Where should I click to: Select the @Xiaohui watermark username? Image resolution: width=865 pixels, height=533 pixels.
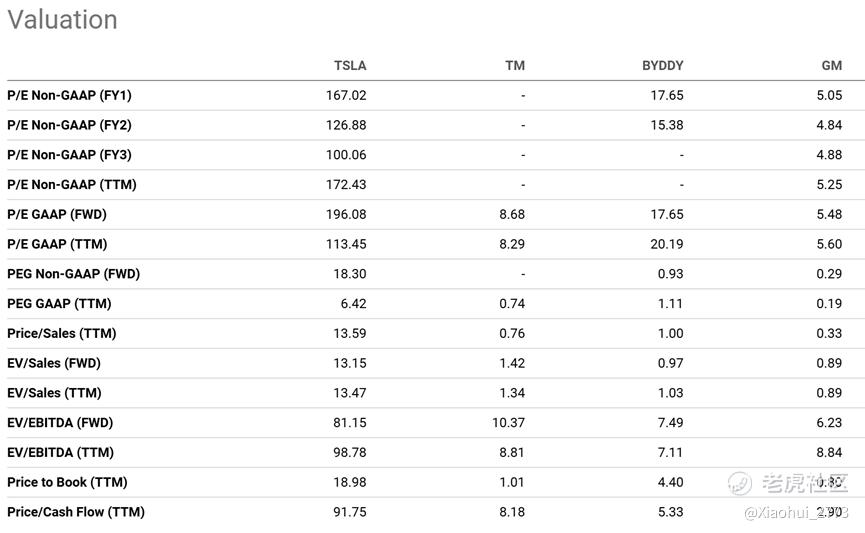[x=796, y=513]
